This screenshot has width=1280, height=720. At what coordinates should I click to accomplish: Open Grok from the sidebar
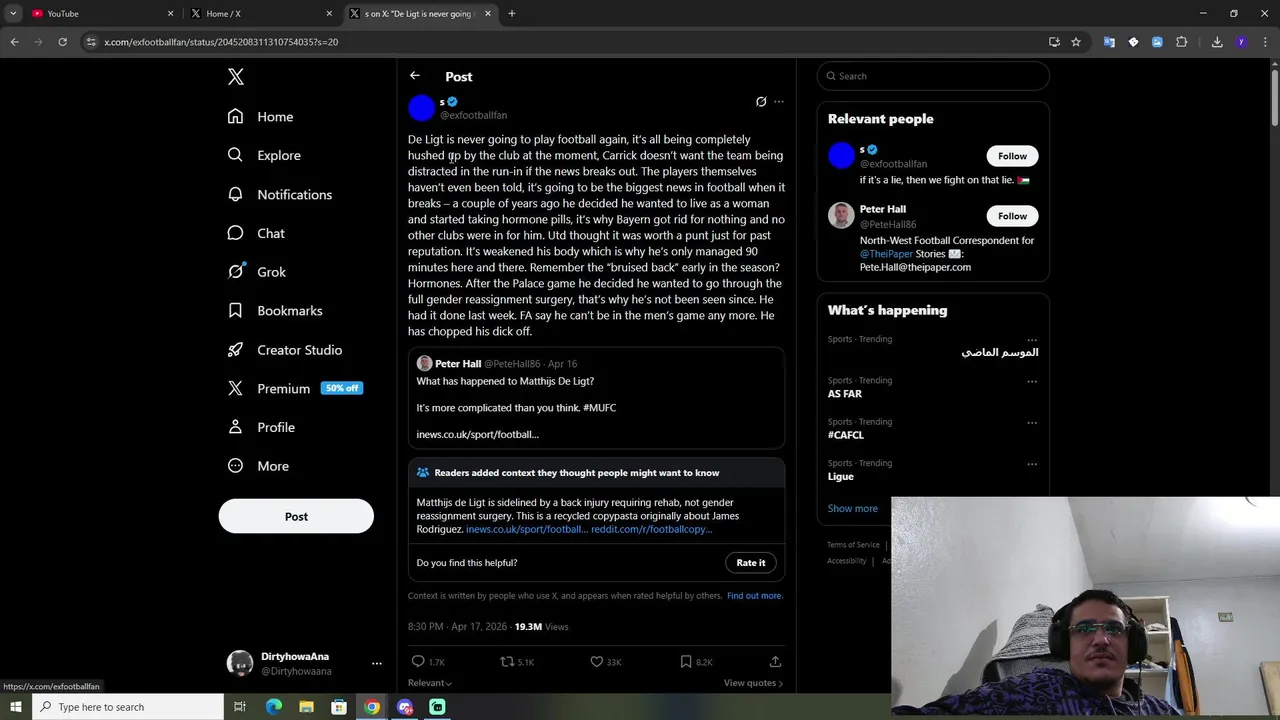[x=257, y=272]
